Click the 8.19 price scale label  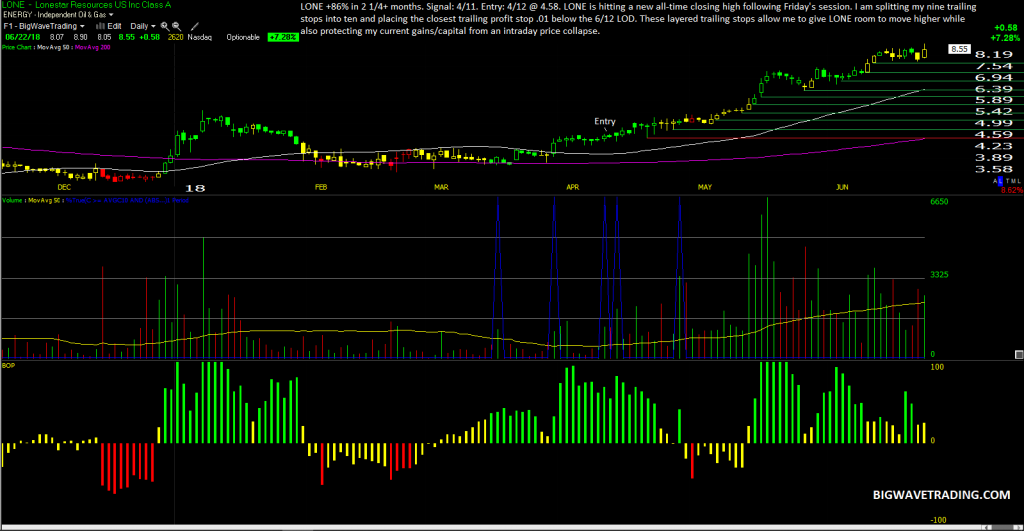pos(993,54)
